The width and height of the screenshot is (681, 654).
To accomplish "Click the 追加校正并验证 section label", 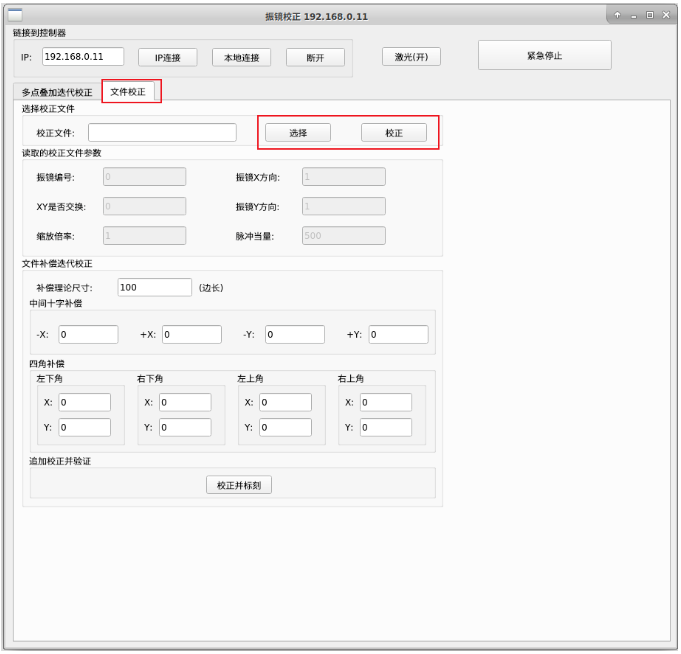I will (x=60, y=461).
